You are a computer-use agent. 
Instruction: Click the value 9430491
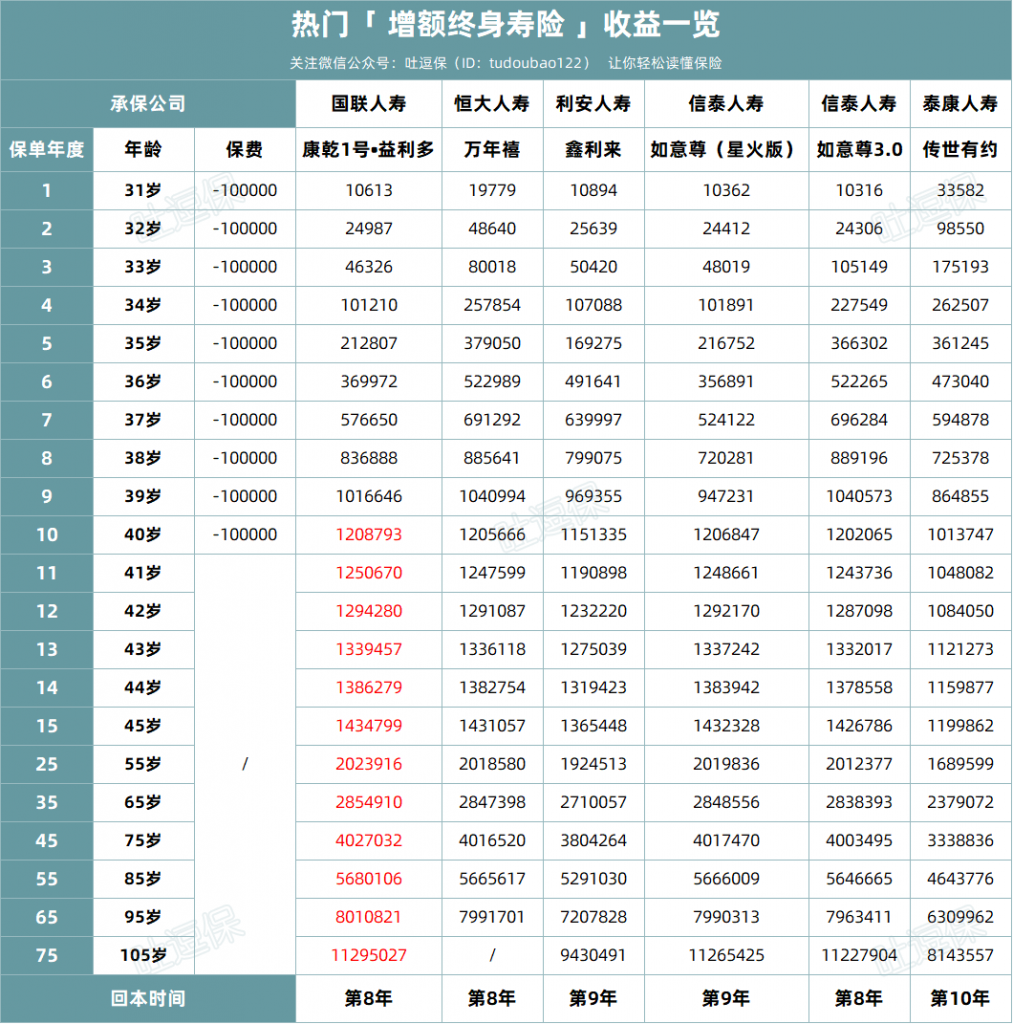[x=593, y=955]
